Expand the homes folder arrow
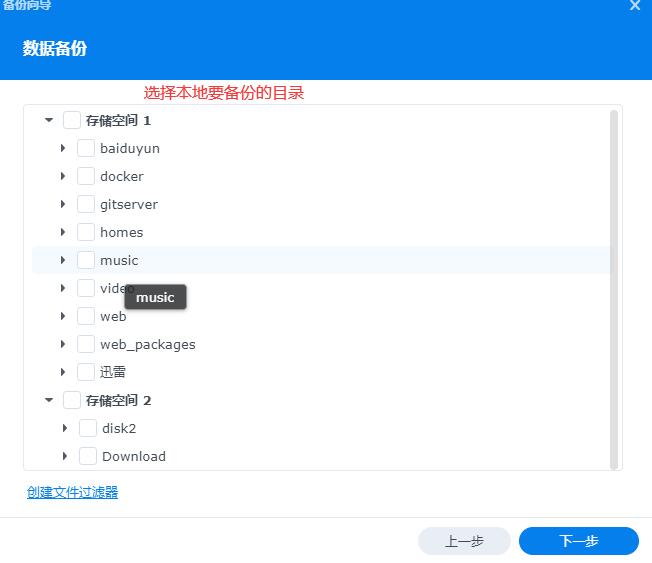Image resolution: width=652 pixels, height=563 pixels. pos(63,232)
